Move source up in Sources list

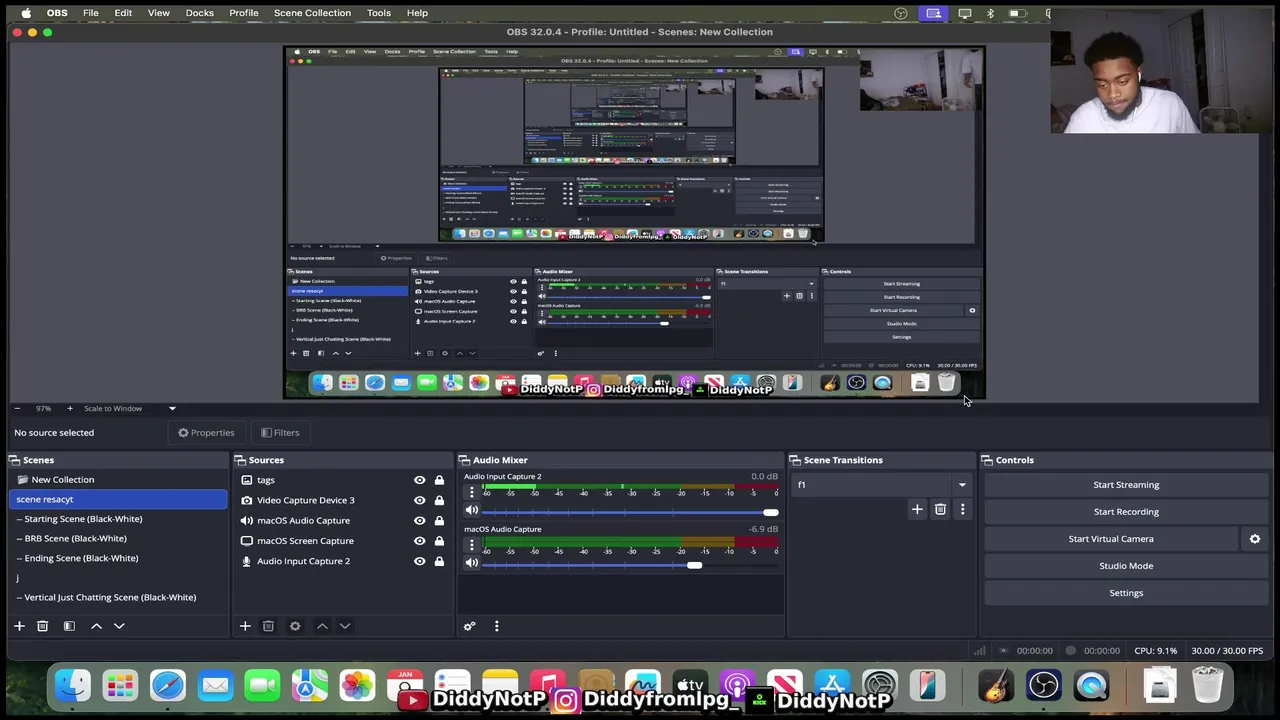coord(322,626)
